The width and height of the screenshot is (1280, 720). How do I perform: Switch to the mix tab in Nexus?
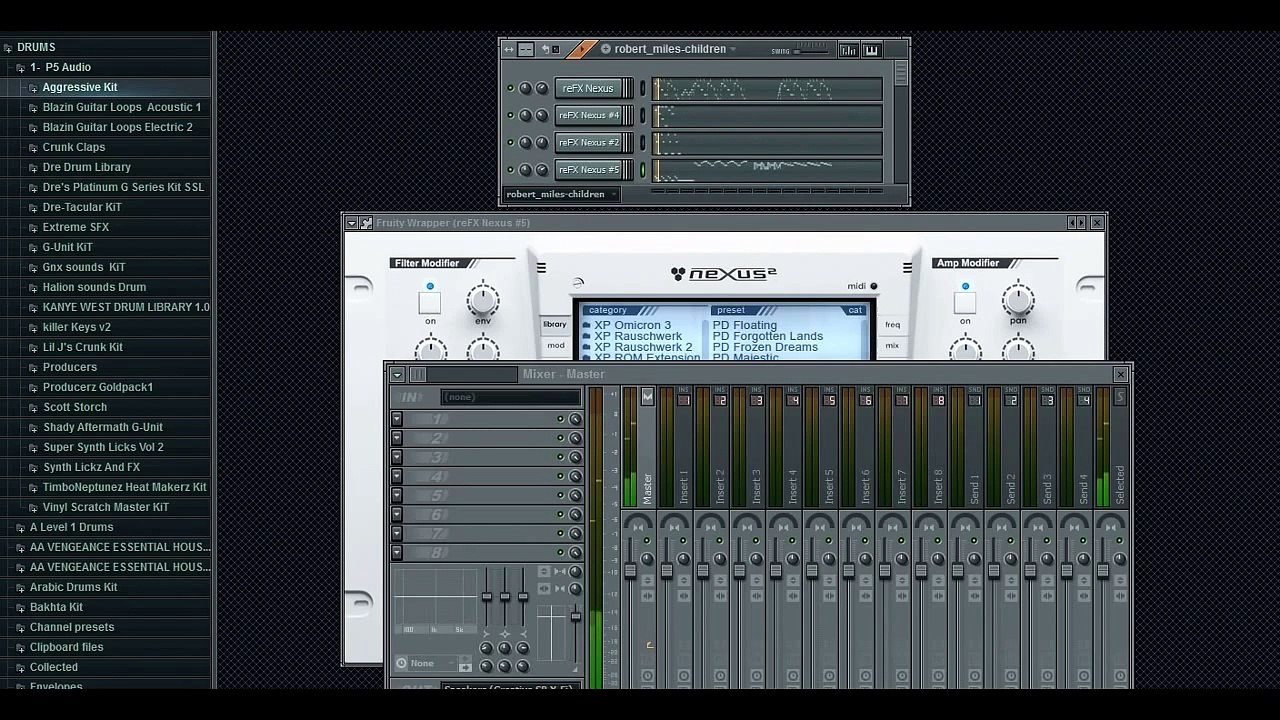click(x=892, y=346)
